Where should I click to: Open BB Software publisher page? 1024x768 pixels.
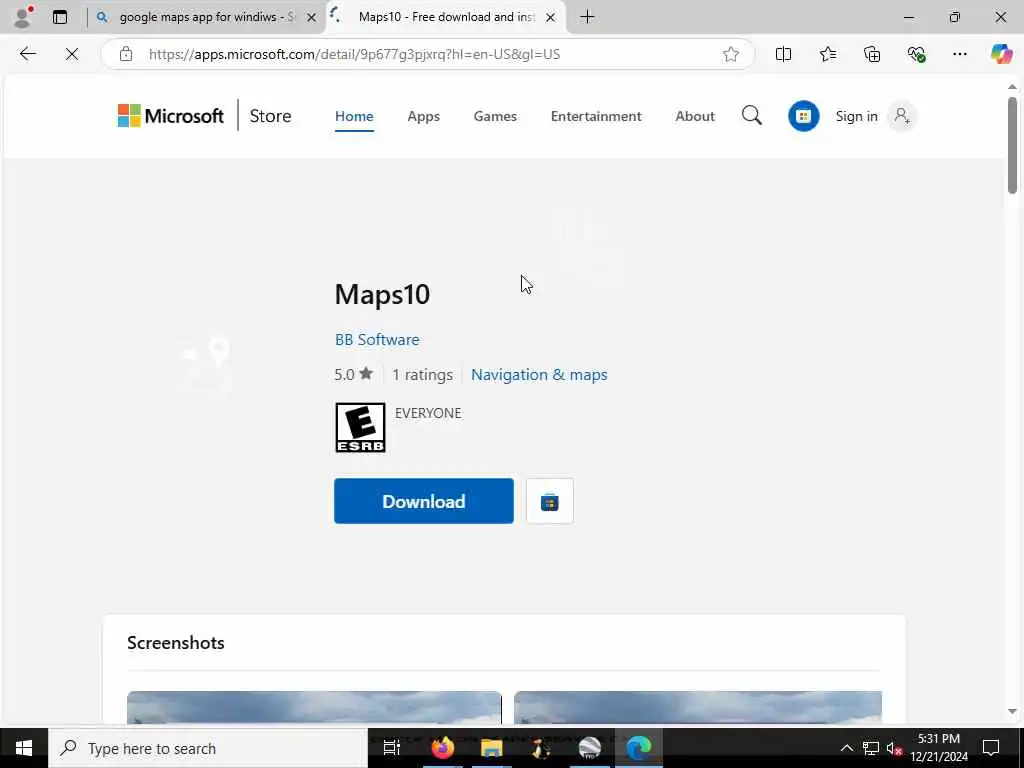[377, 340]
